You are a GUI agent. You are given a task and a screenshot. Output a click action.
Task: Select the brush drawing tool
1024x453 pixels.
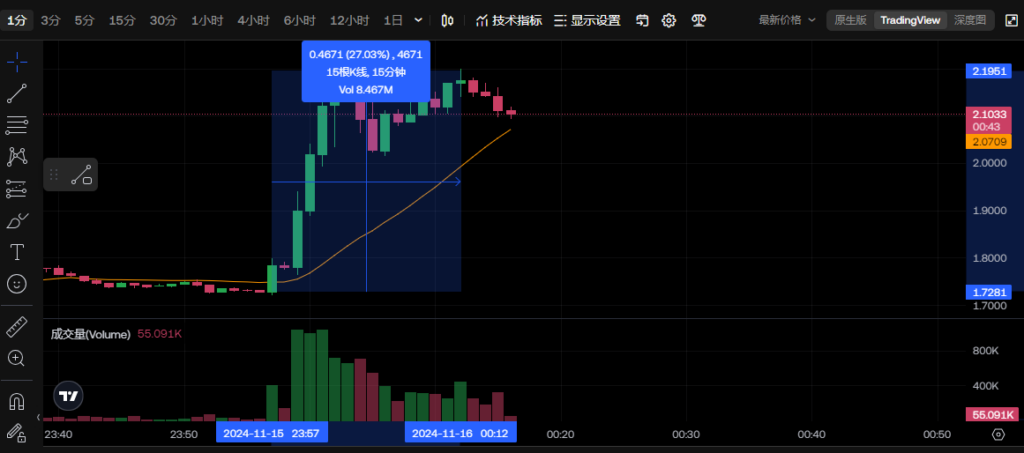(17, 220)
